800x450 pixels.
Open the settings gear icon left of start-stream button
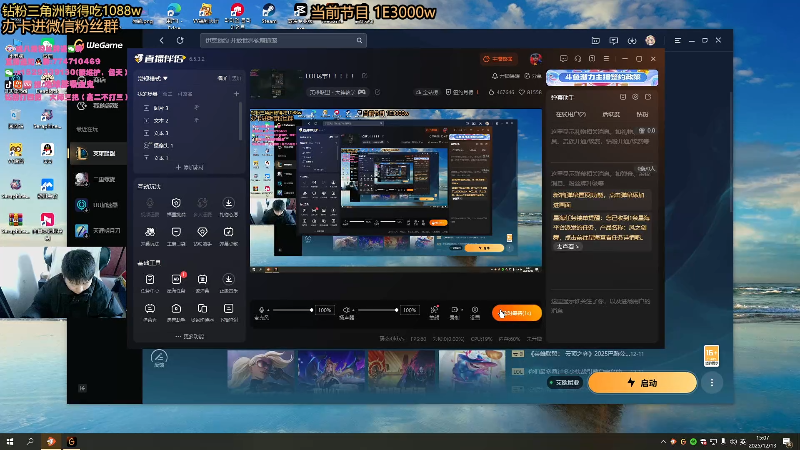click(x=475, y=310)
